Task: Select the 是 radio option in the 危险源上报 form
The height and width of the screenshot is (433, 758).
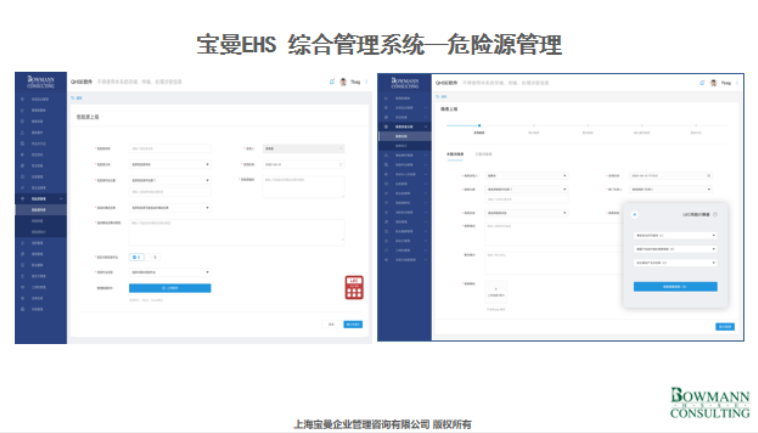Action: click(x=137, y=257)
